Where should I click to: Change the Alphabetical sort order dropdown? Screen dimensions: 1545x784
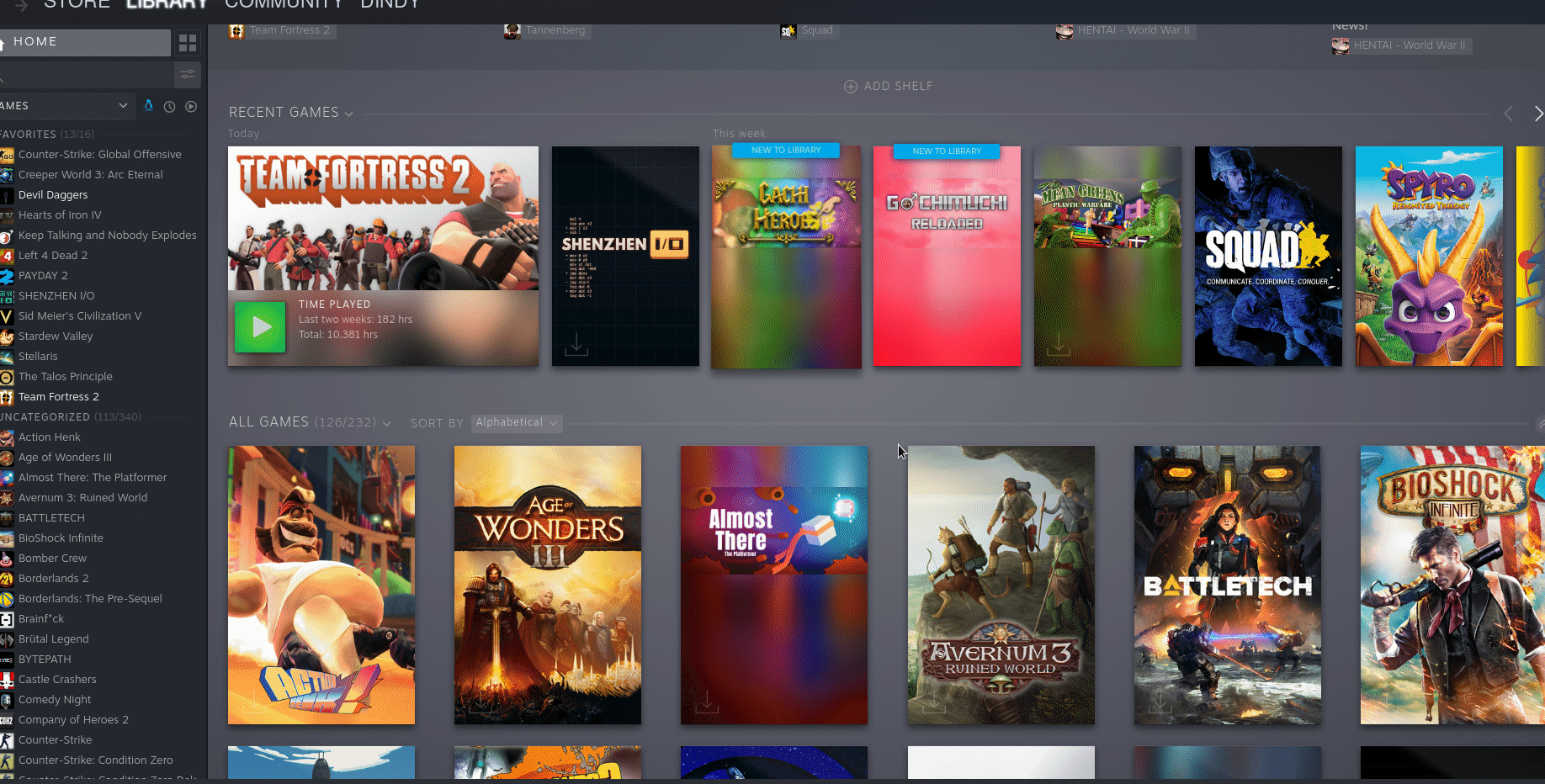(x=517, y=422)
